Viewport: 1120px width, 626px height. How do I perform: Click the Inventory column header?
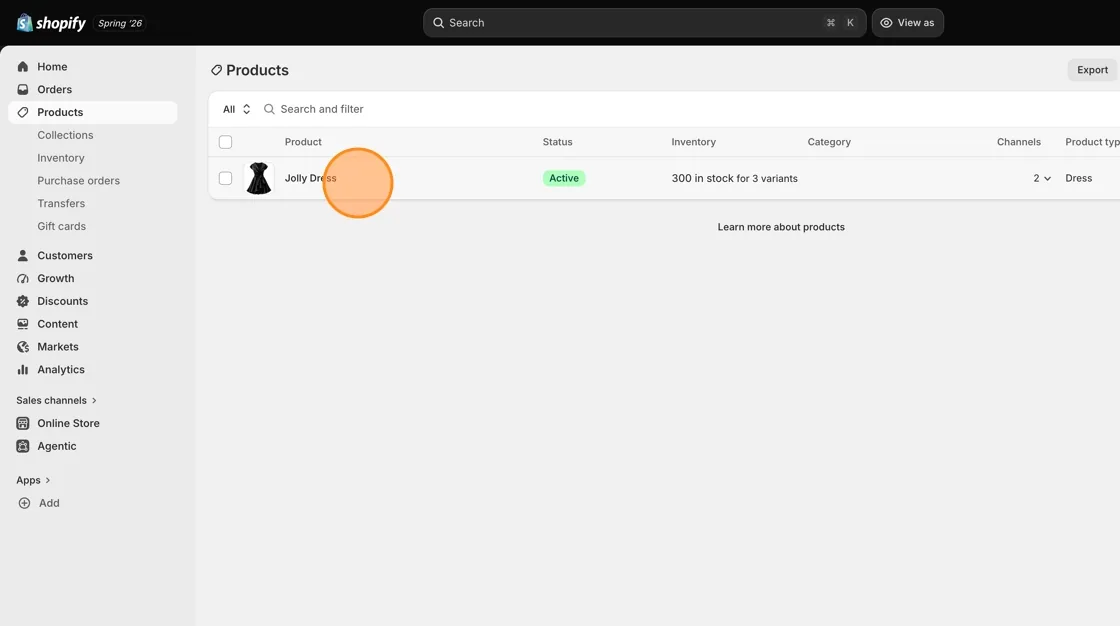694,142
